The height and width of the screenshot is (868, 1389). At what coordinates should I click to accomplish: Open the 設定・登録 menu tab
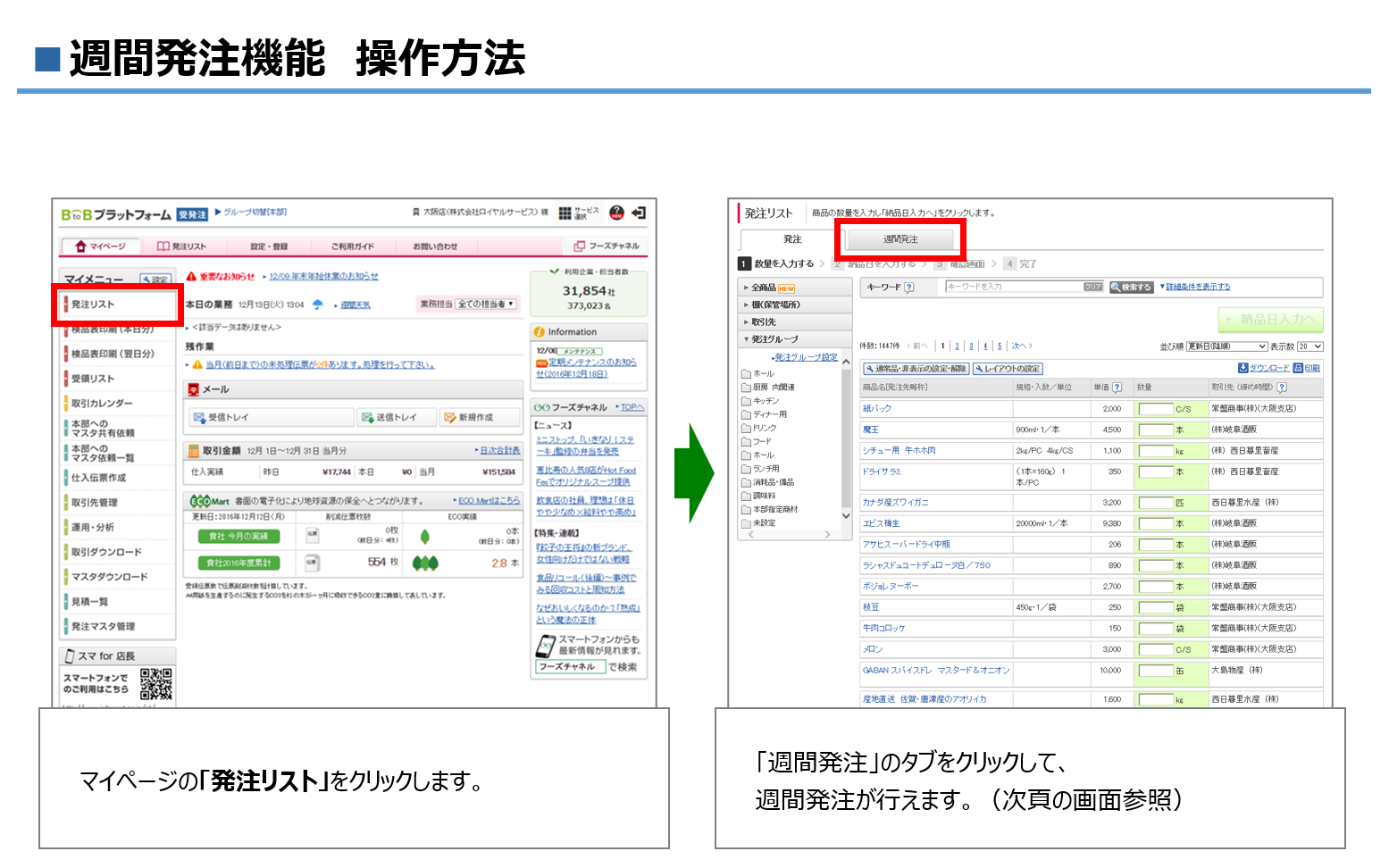(x=269, y=246)
